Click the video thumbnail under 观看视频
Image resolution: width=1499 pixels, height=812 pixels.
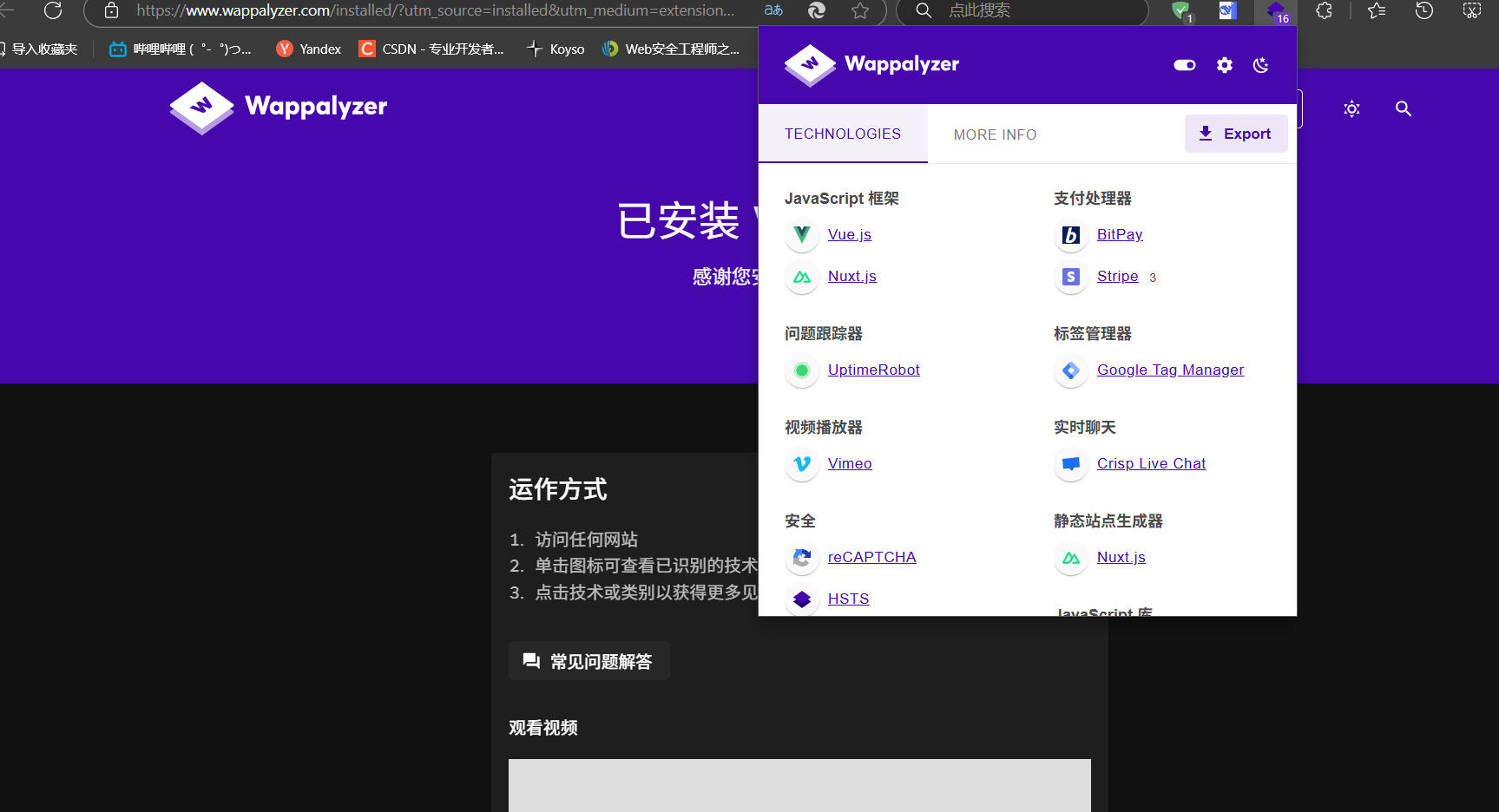tap(799, 785)
